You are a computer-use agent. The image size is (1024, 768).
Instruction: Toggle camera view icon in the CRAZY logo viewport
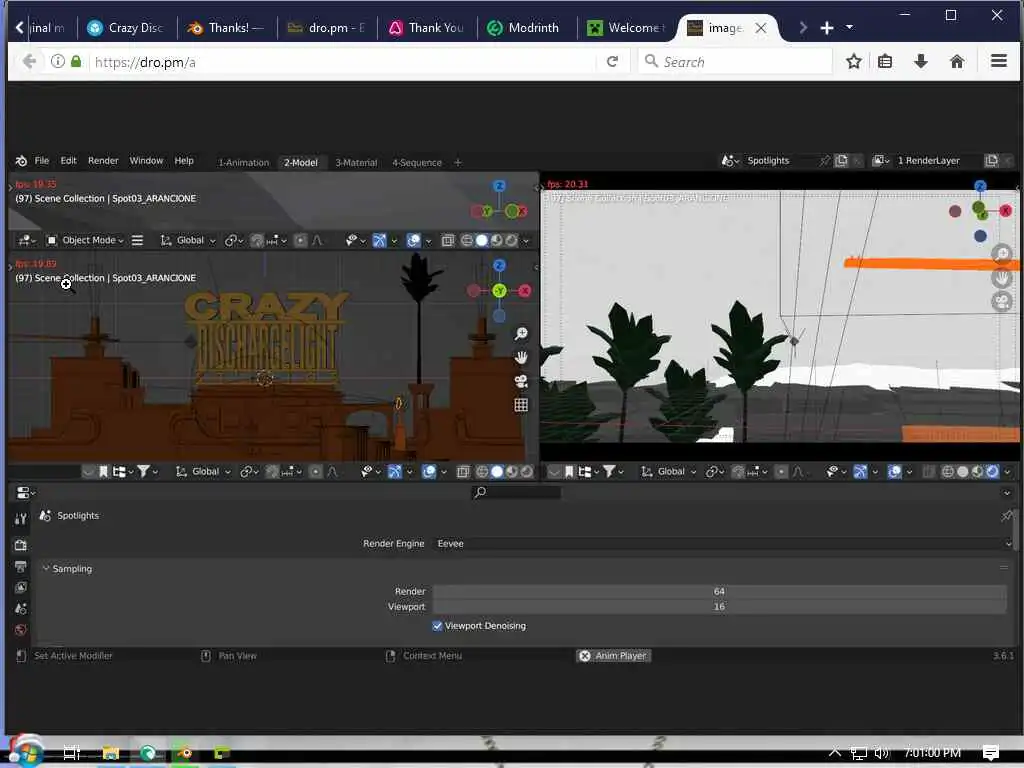click(521, 381)
